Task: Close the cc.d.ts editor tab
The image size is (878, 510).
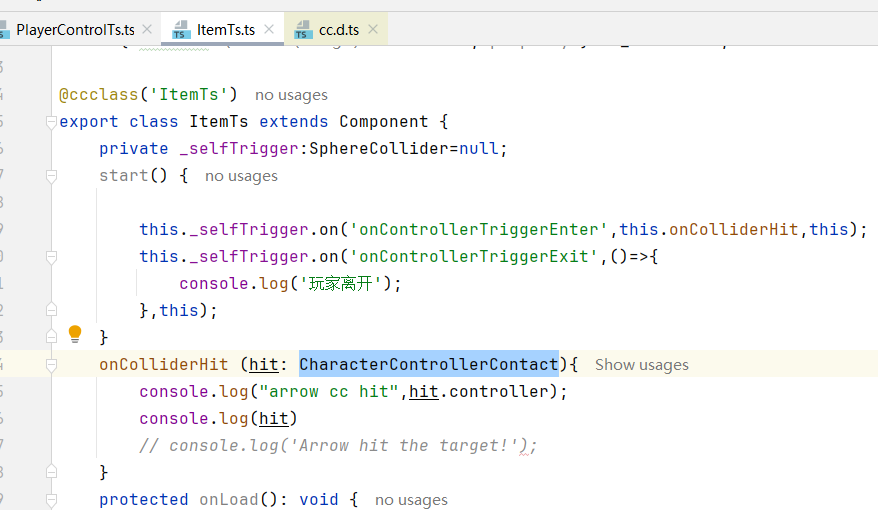Action: click(x=373, y=30)
